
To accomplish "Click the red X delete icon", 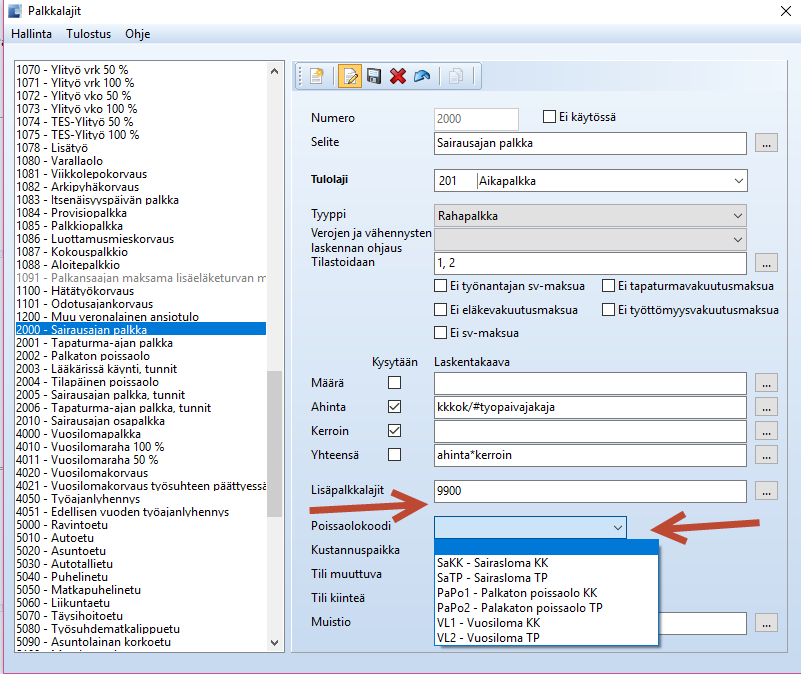I will pyautogui.click(x=398, y=76).
